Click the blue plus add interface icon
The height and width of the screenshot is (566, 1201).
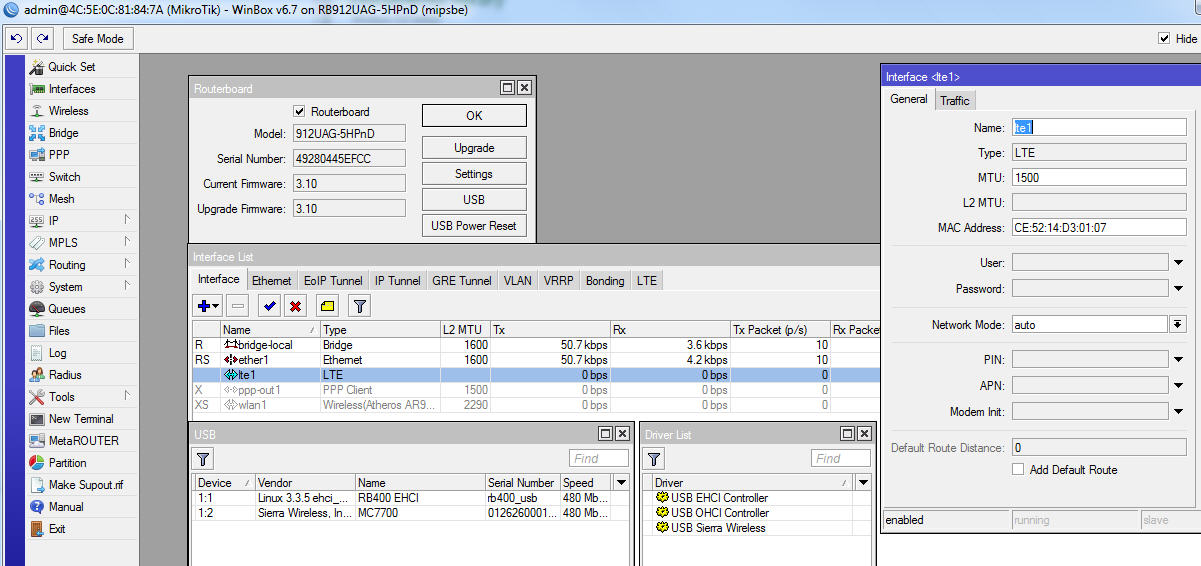(208, 306)
